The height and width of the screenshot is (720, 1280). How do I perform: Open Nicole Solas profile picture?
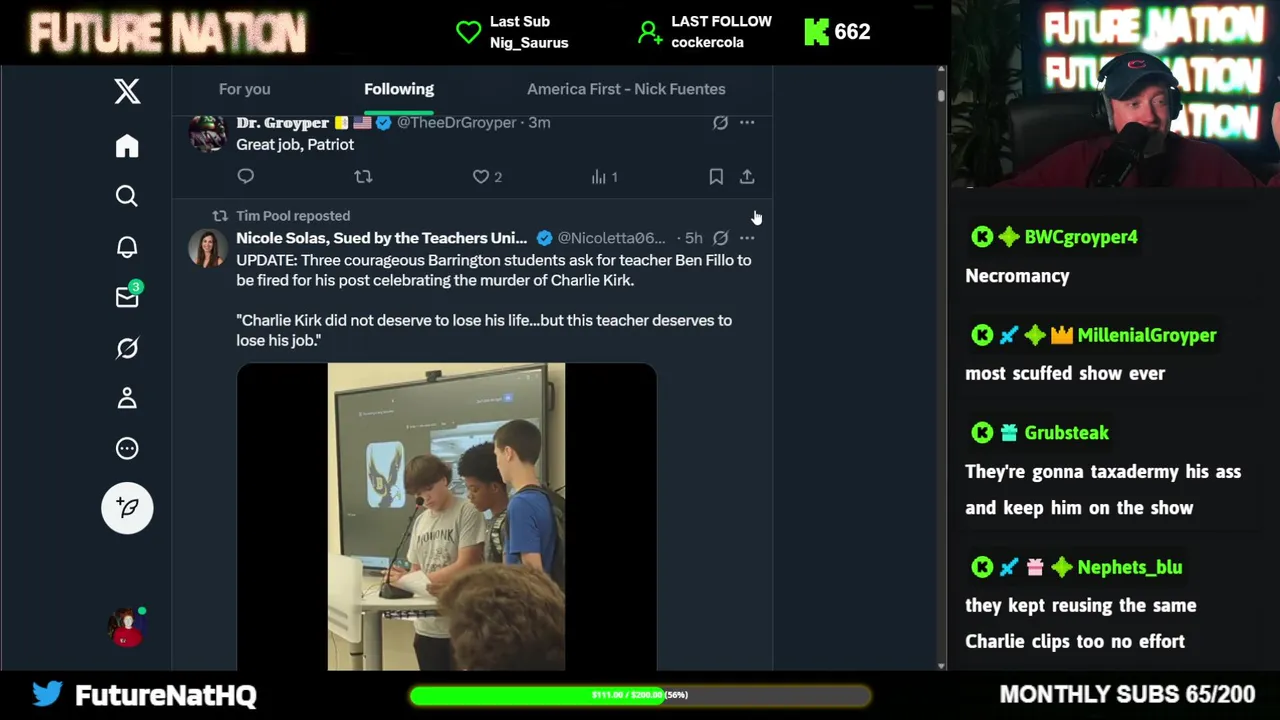tap(208, 248)
